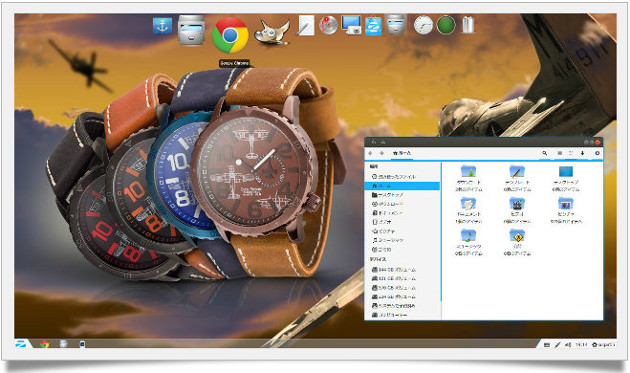Expand the down-arrow view options in file manager
Viewport: 630px width, 373px height.
click(x=582, y=153)
